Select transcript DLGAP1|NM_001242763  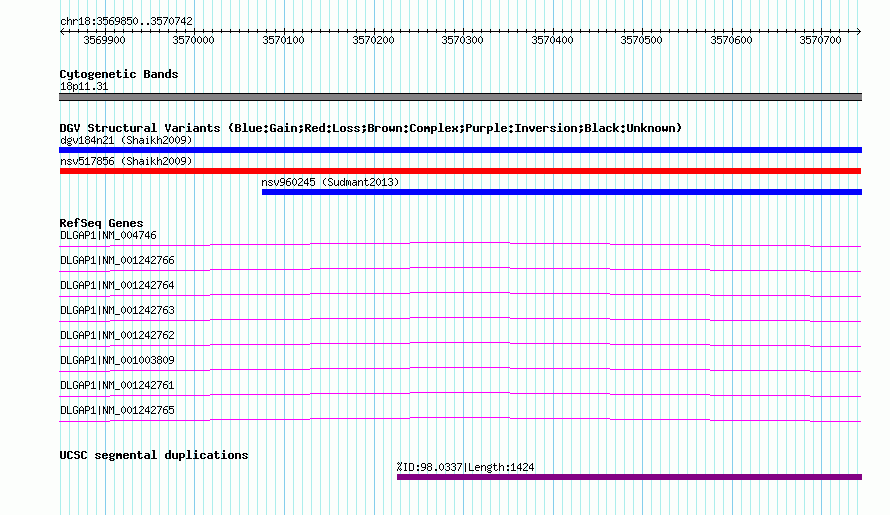(117, 310)
